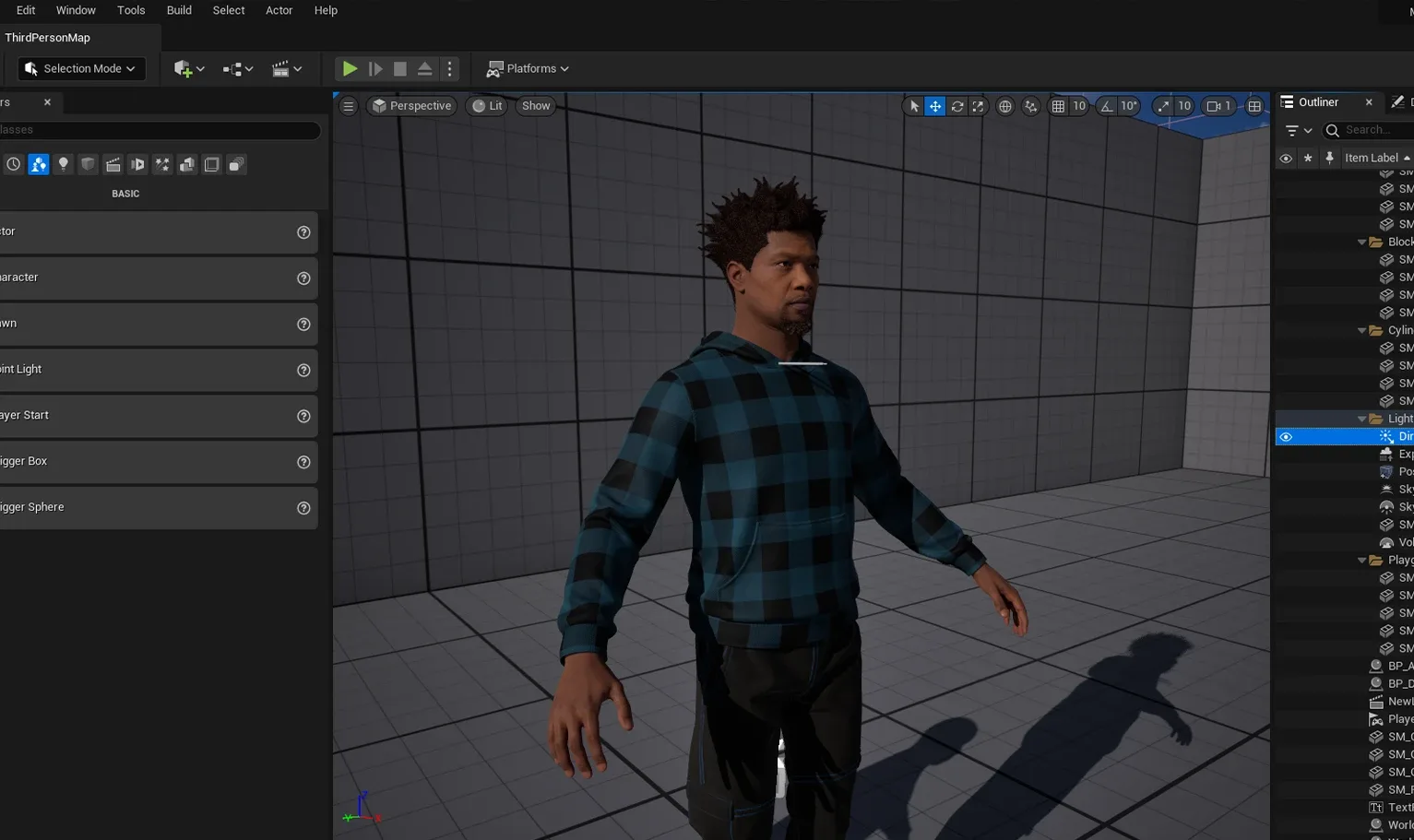Open the Build menu
Screen dimensions: 1414x840
[179, 10]
